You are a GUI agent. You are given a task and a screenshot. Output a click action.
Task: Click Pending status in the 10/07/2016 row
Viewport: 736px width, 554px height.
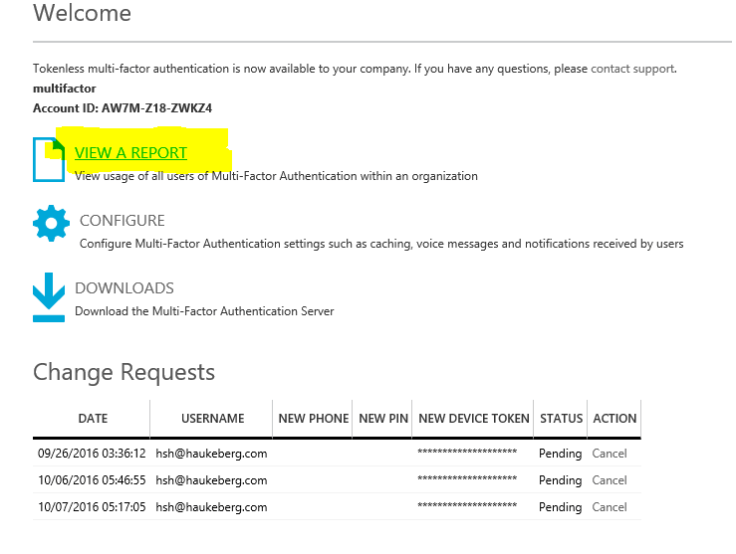(x=560, y=508)
